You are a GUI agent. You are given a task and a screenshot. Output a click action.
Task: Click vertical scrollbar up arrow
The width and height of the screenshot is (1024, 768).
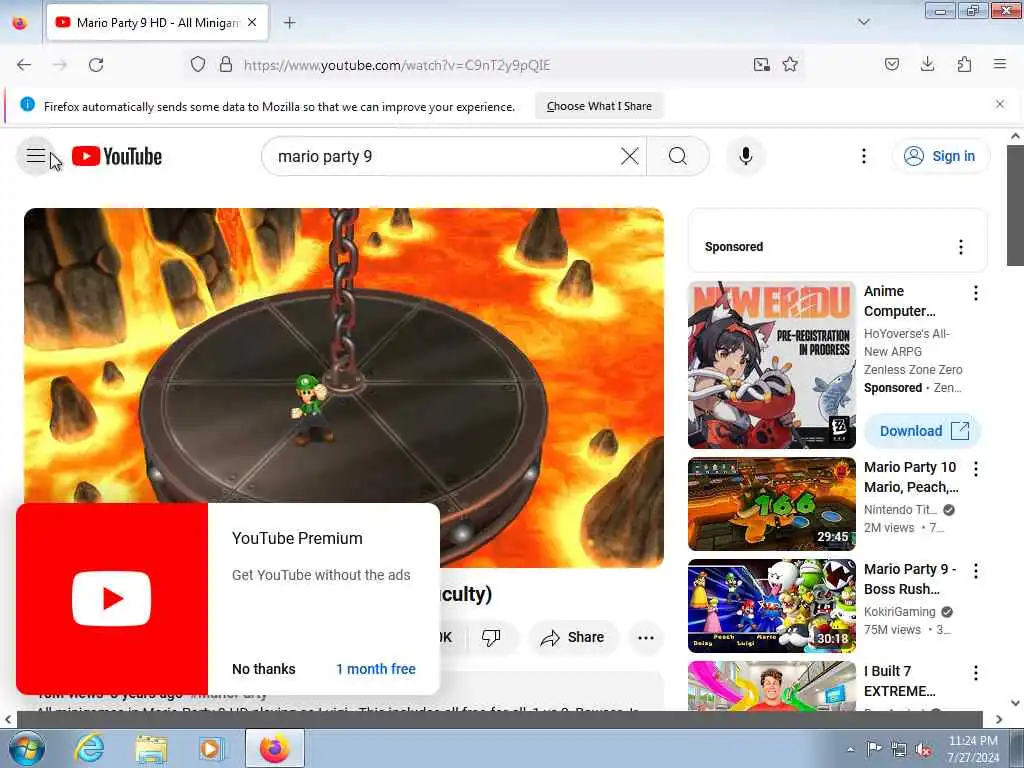click(1016, 136)
